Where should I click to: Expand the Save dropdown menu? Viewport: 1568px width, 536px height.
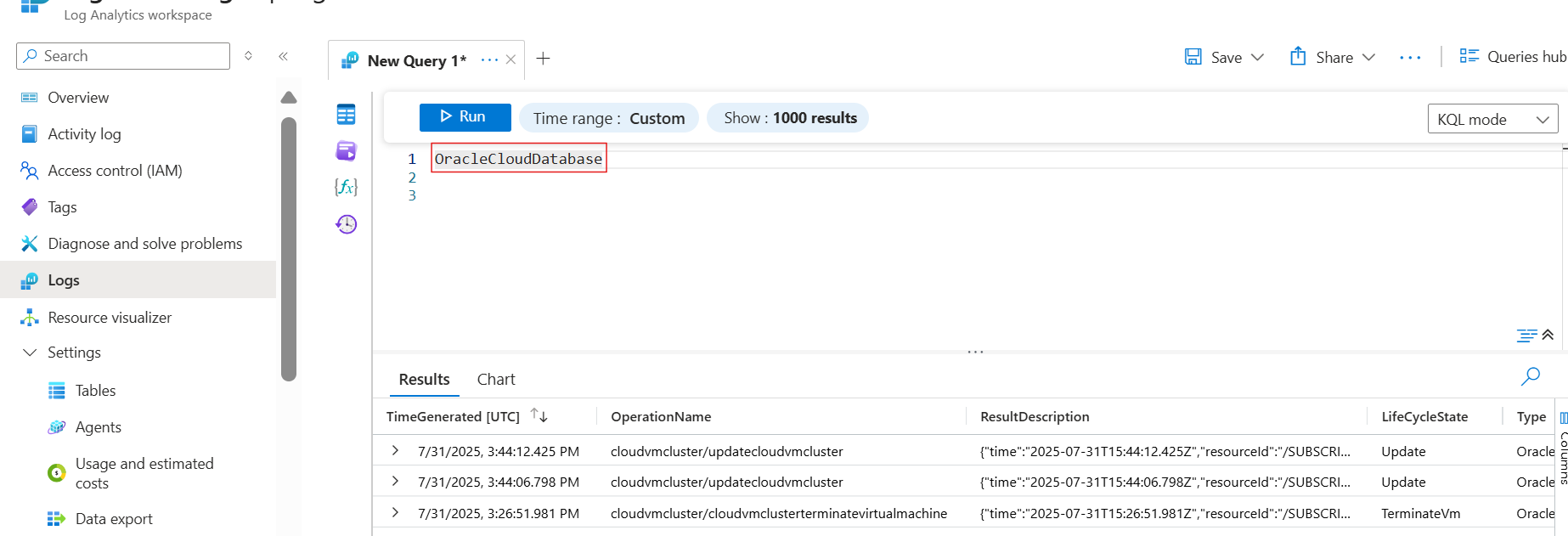(x=1258, y=57)
